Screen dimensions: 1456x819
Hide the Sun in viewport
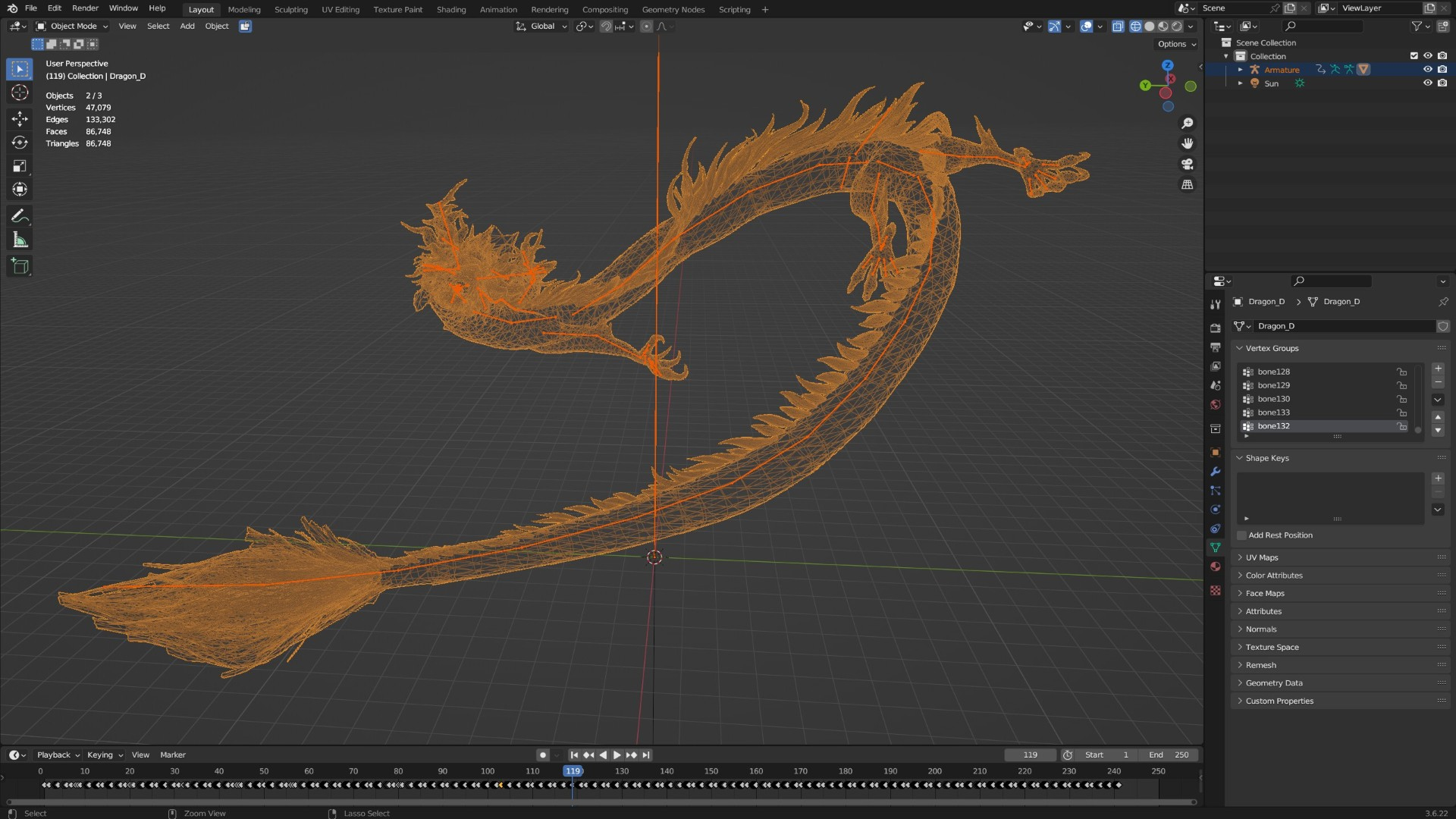coord(1428,83)
